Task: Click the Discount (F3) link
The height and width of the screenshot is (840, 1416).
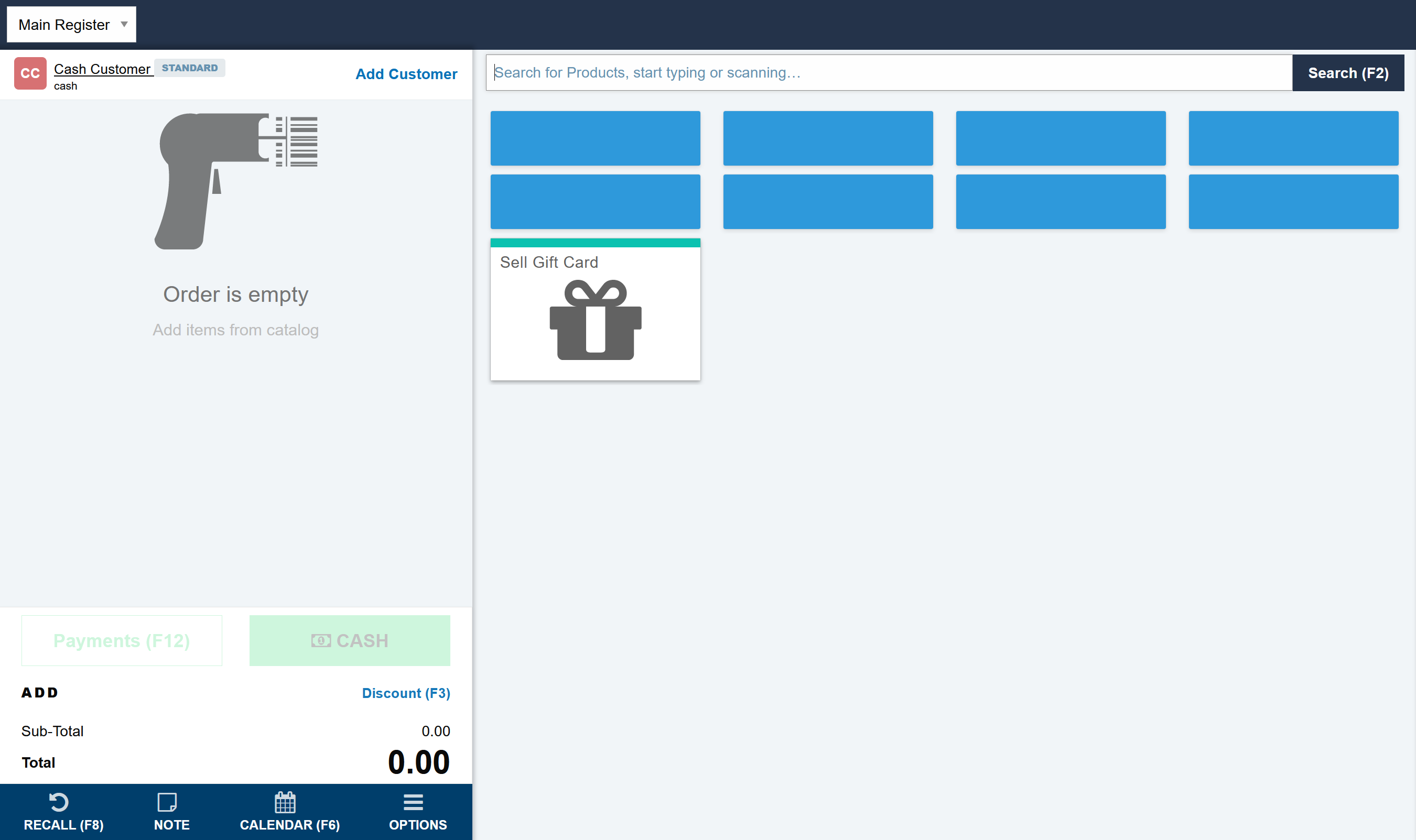Action: tap(406, 693)
